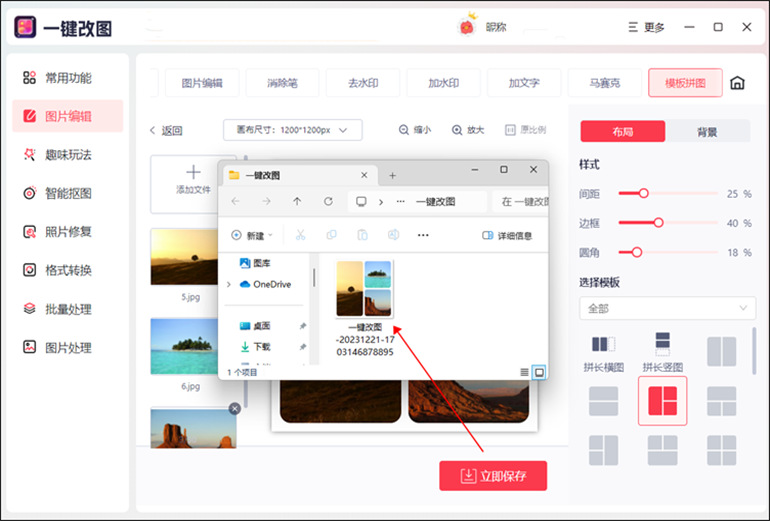Viewport: 770px width, 521px height.
Task: Choose the 拼长竖图 template
Action: tap(662, 353)
